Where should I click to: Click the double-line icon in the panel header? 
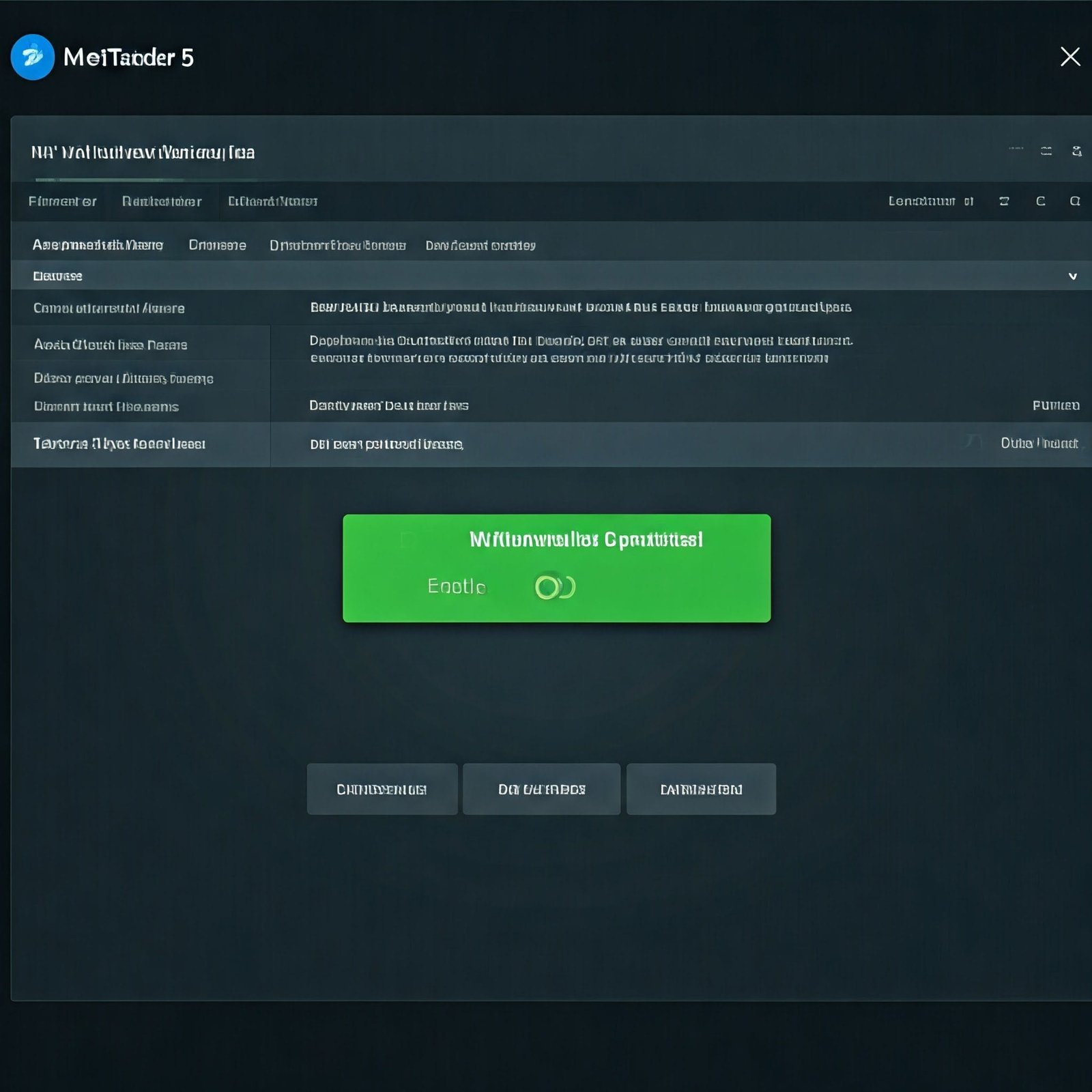[1046, 152]
